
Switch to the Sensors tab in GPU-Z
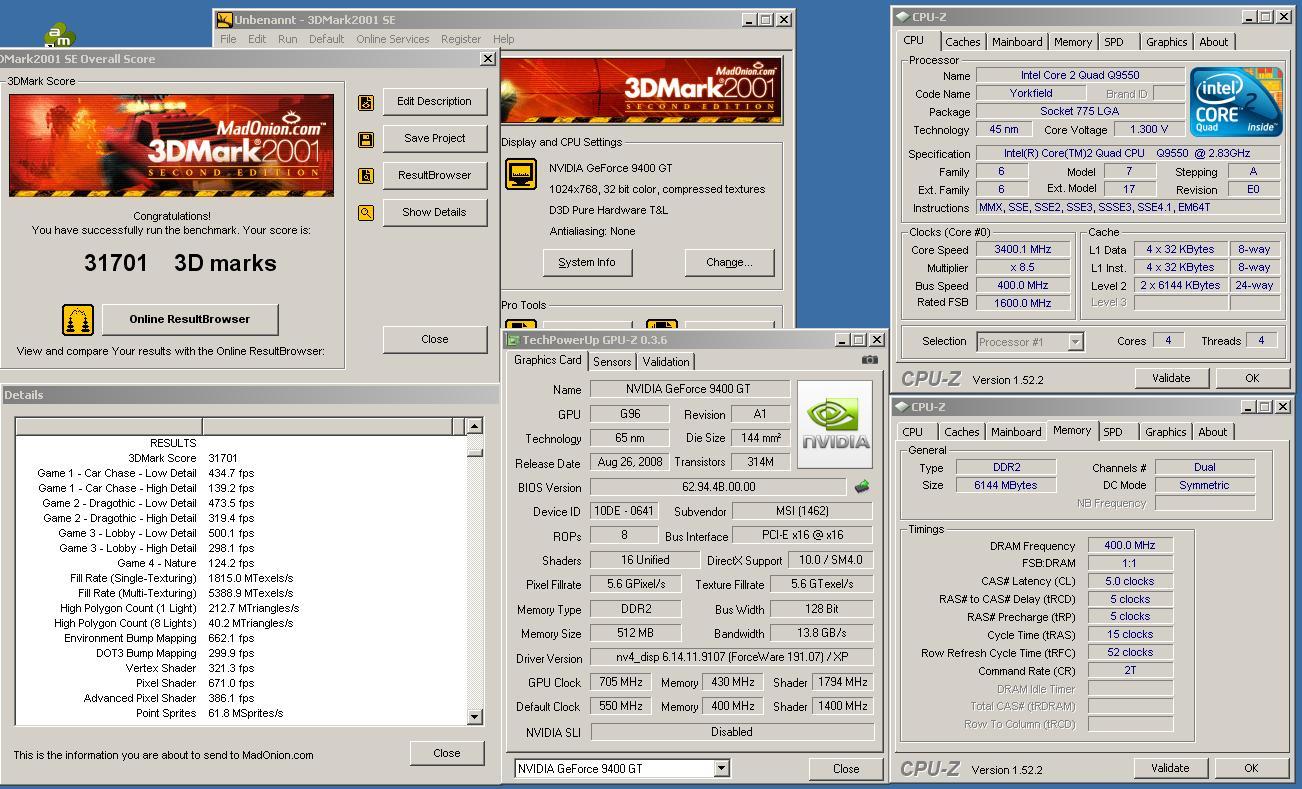point(612,362)
